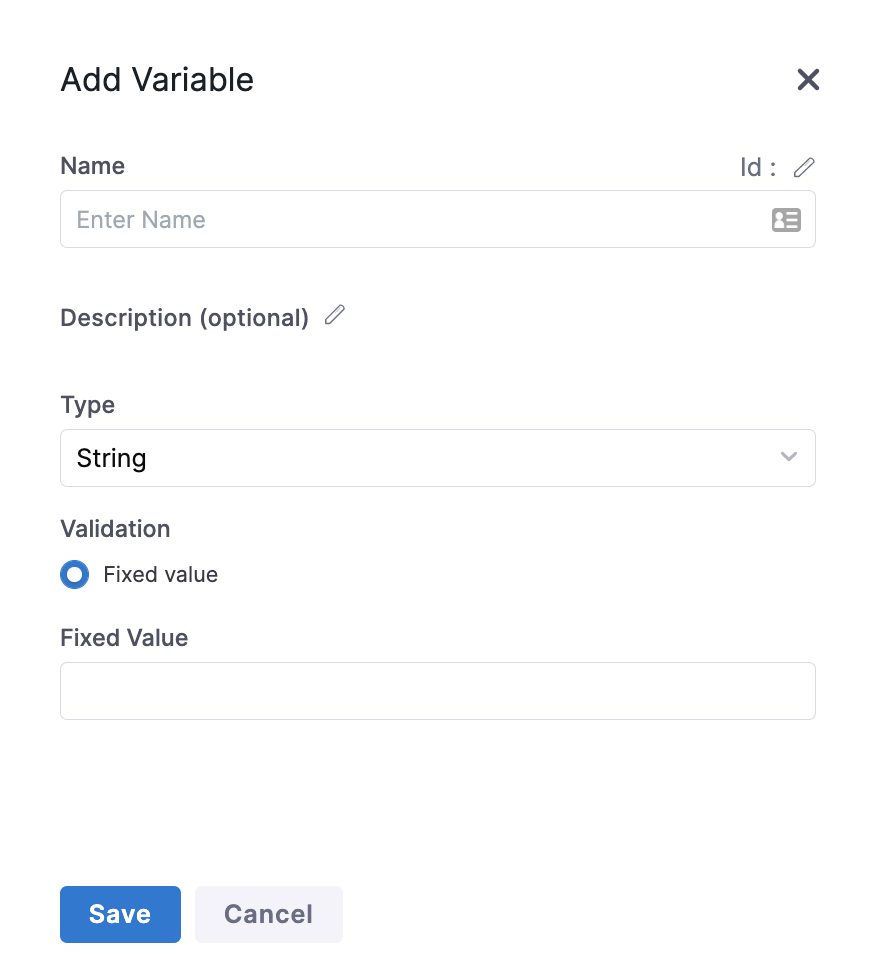Click the 'Add Variable' dialog title
Screen dimensions: 879x974
click(x=157, y=80)
